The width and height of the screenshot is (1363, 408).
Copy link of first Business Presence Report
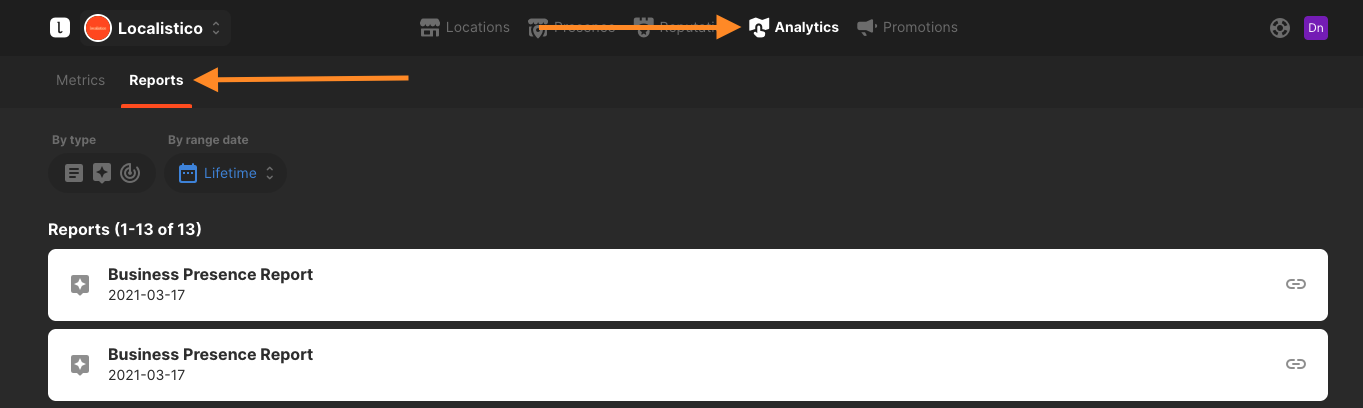pyautogui.click(x=1296, y=285)
